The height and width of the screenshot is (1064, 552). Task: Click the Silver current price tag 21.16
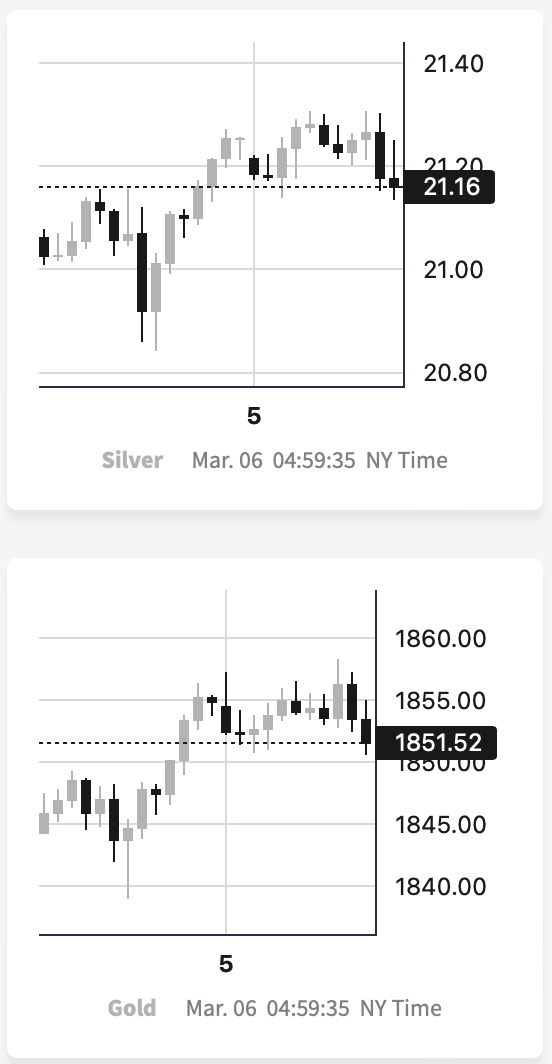[449, 187]
